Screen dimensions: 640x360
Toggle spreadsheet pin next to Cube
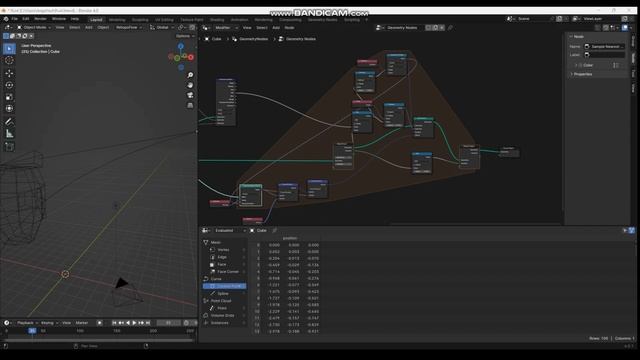(x=275, y=231)
